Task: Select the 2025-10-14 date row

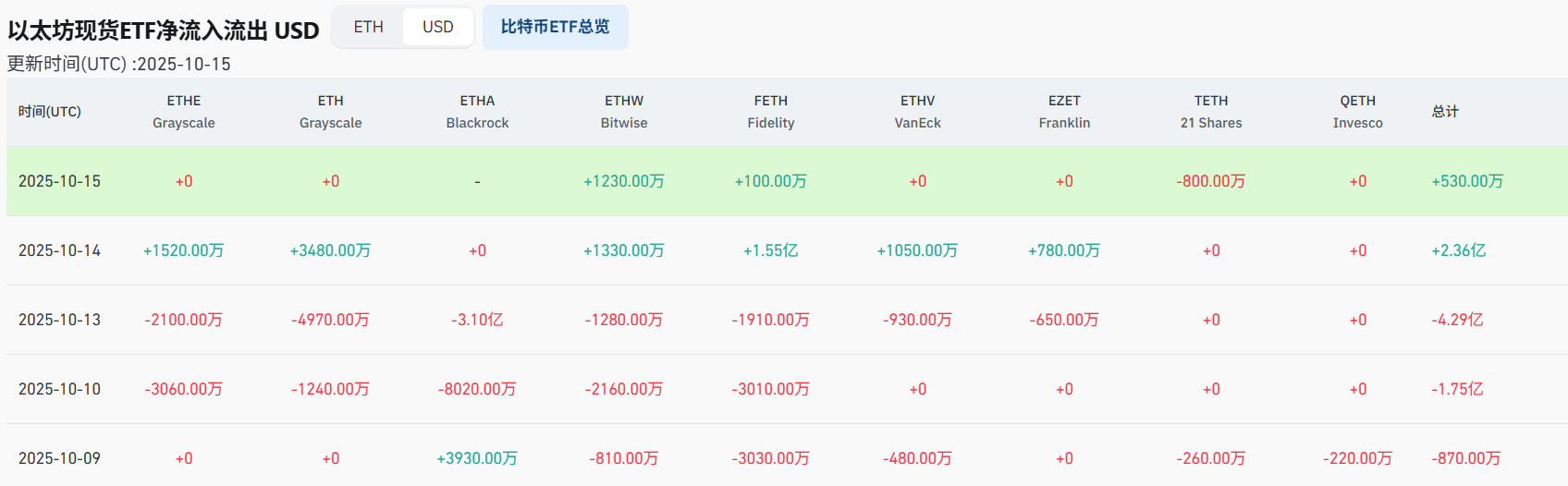Action: (60, 250)
